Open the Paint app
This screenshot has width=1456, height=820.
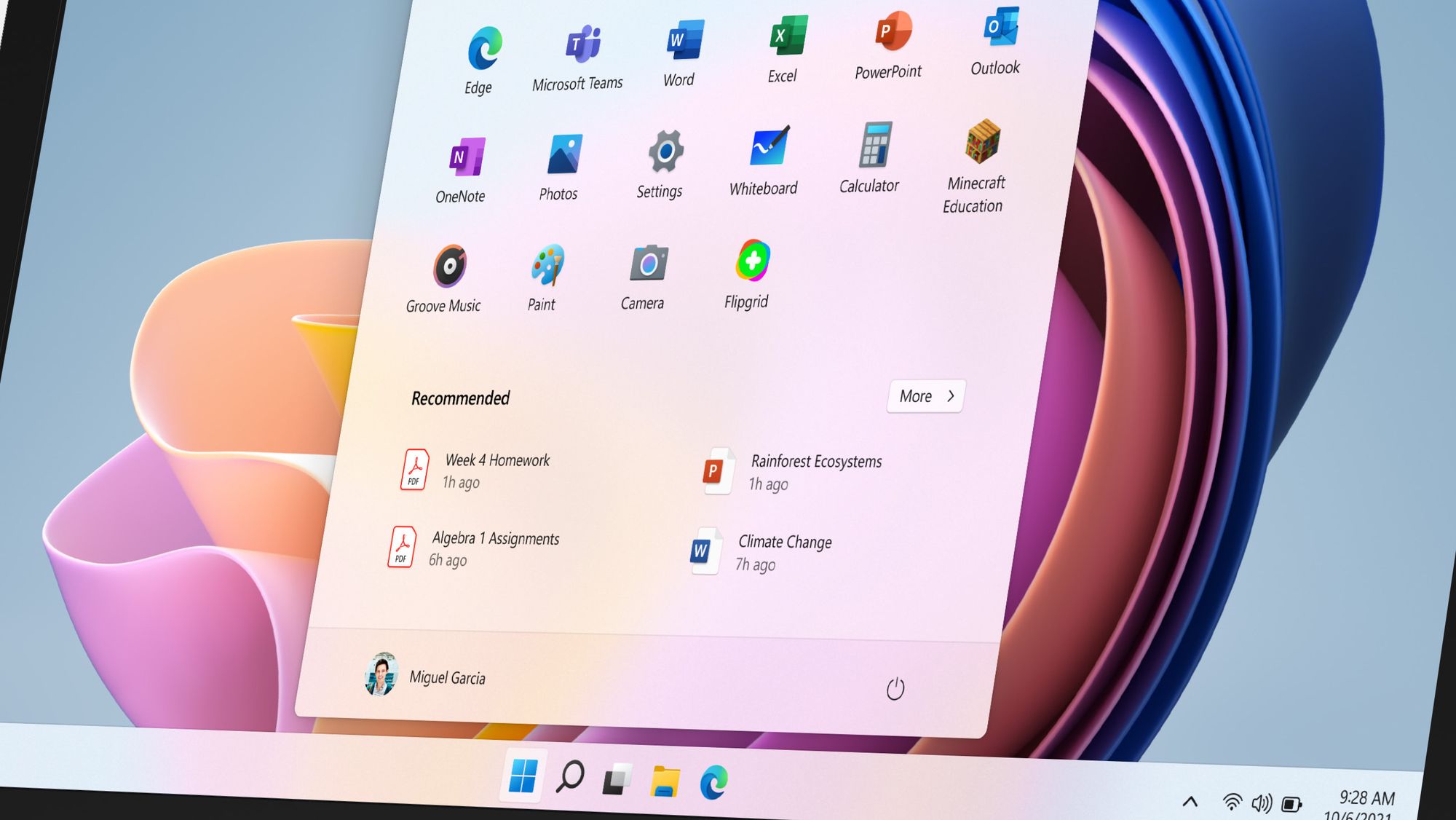point(547,264)
